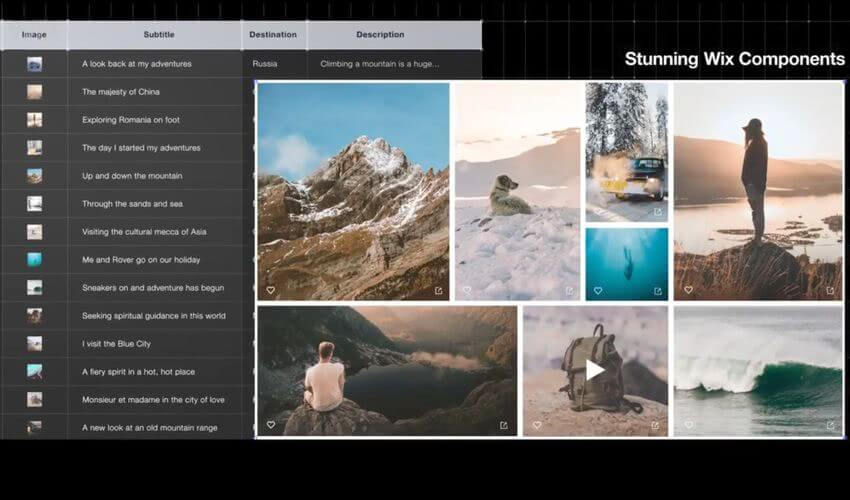This screenshot has height=500, width=850.
Task: Open thumbnail for 'Monsieur et madame in the city of love'
Action: click(35, 400)
